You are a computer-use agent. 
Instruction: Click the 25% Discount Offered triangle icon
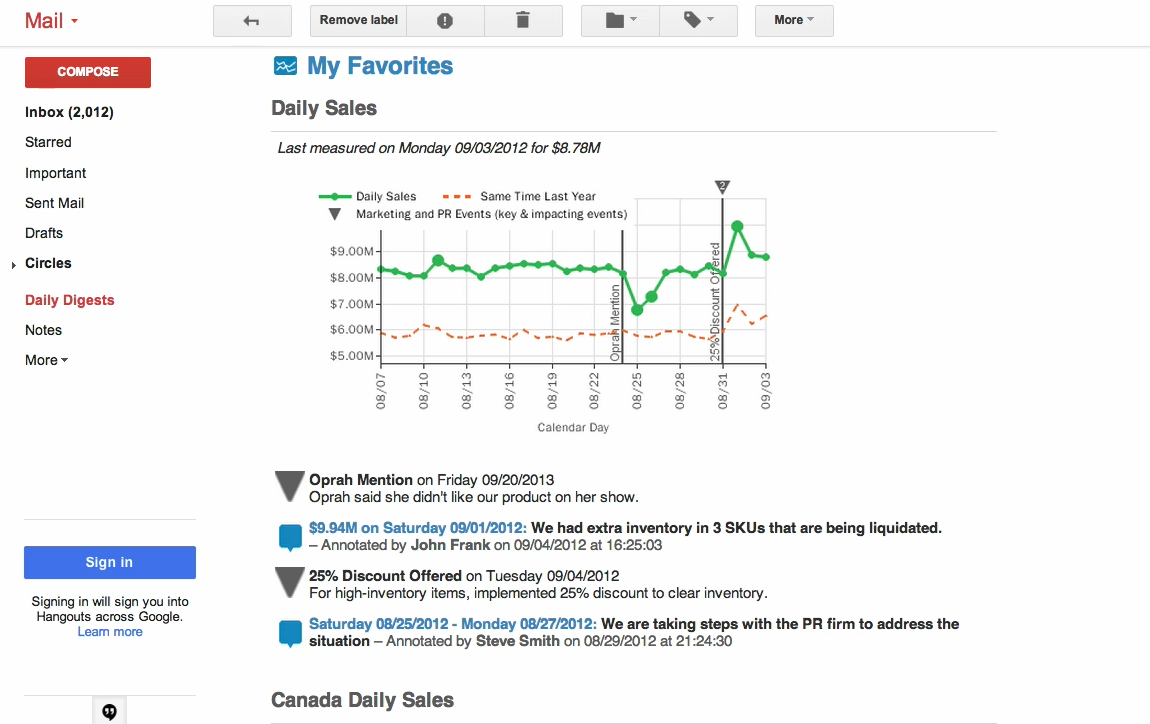point(290,582)
